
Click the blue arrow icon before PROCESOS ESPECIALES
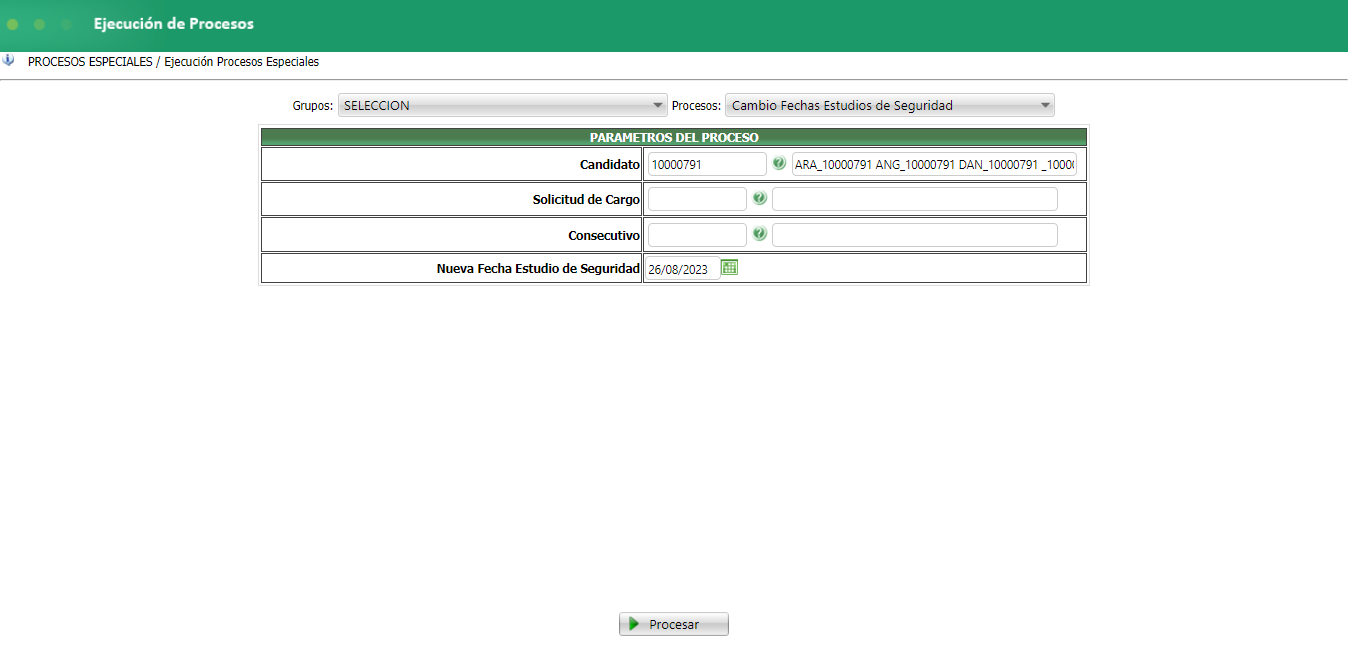[9, 60]
